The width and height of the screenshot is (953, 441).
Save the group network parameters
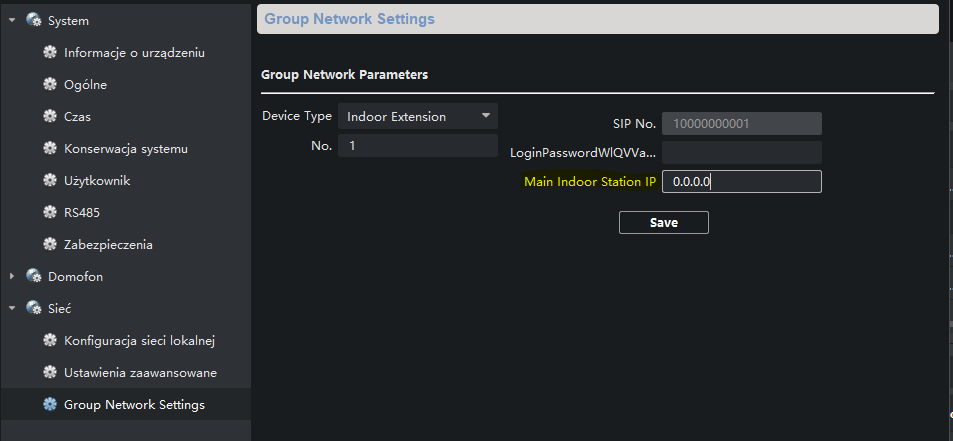pyautogui.click(x=664, y=222)
